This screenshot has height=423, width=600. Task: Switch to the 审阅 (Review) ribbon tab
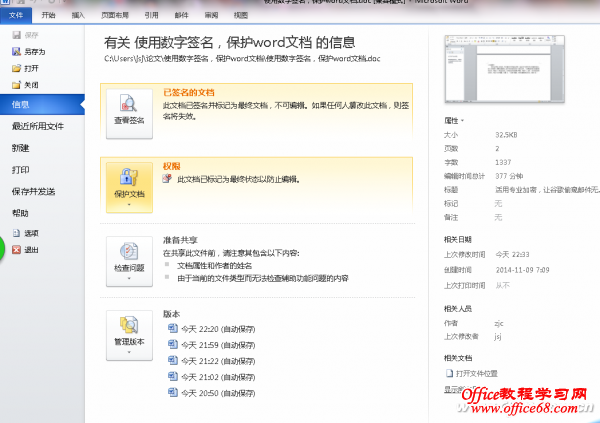[x=212, y=16]
